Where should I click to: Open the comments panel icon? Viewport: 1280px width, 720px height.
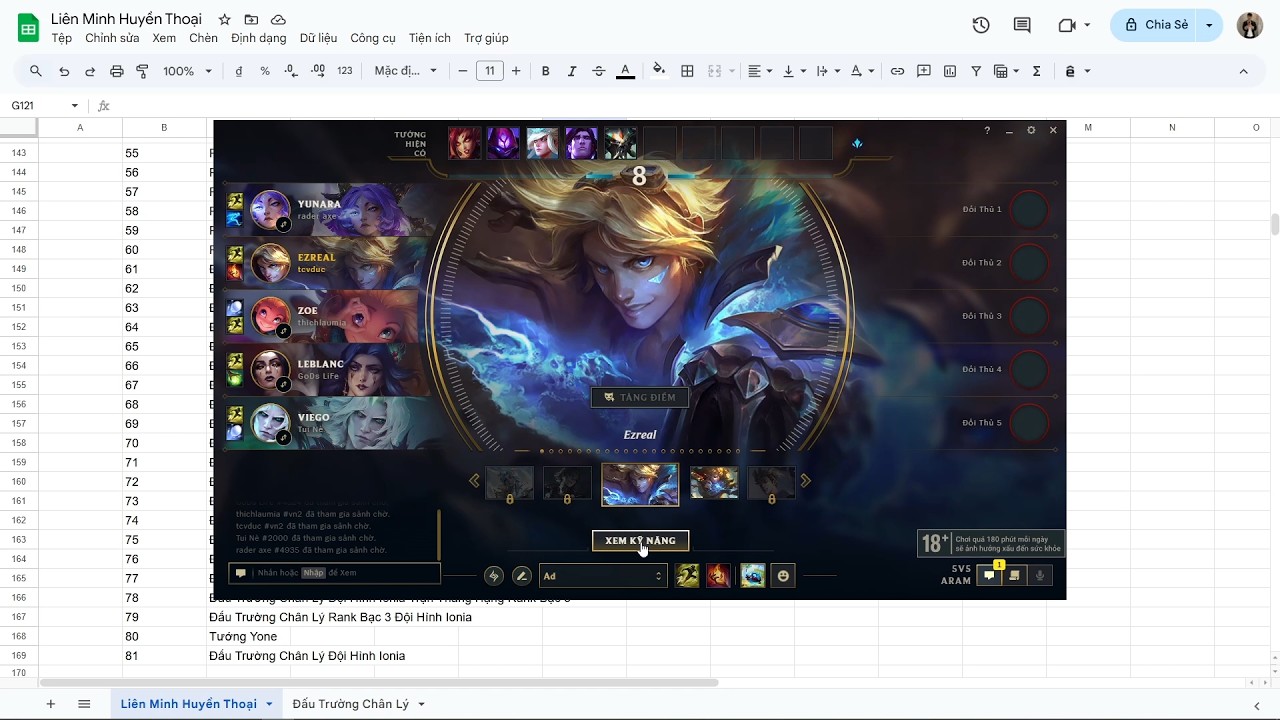pos(1022,25)
